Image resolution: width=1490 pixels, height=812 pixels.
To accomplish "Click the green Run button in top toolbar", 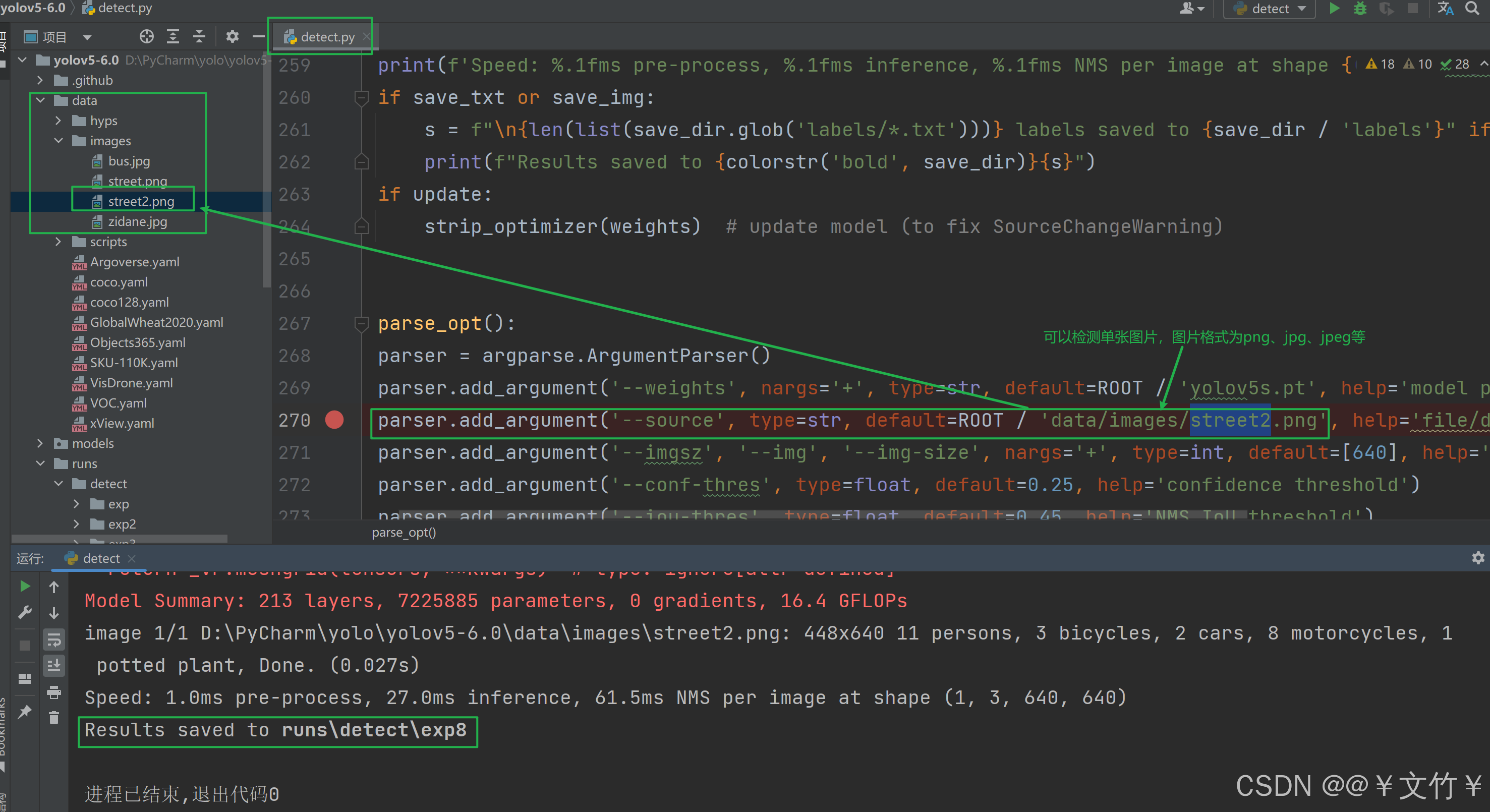I will point(1335,9).
